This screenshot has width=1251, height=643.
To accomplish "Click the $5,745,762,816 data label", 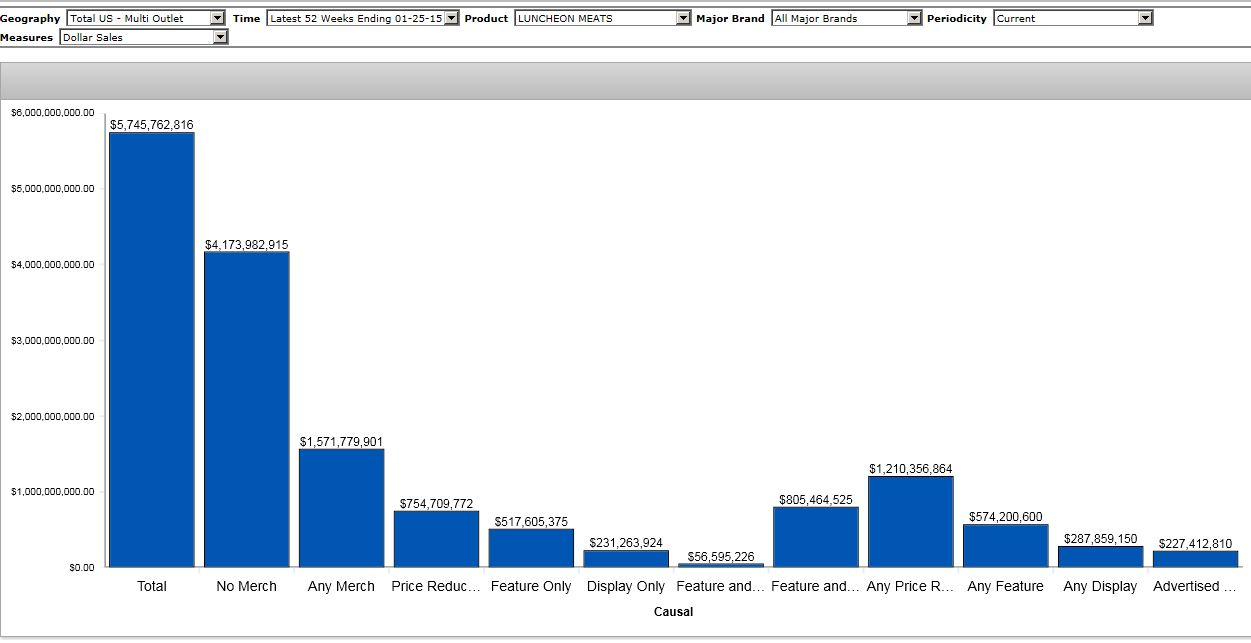I will coord(152,125).
